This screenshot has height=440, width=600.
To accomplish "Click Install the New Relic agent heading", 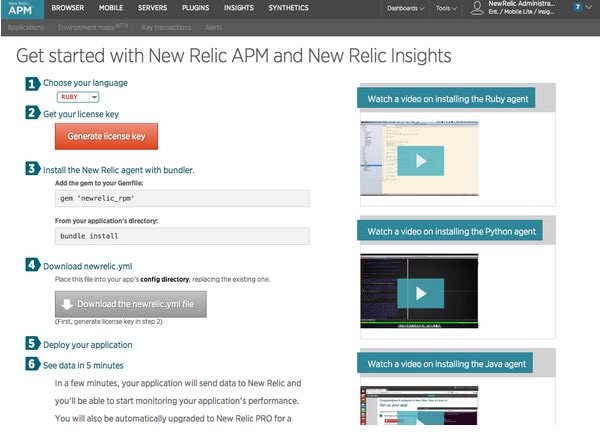I will [119, 170].
